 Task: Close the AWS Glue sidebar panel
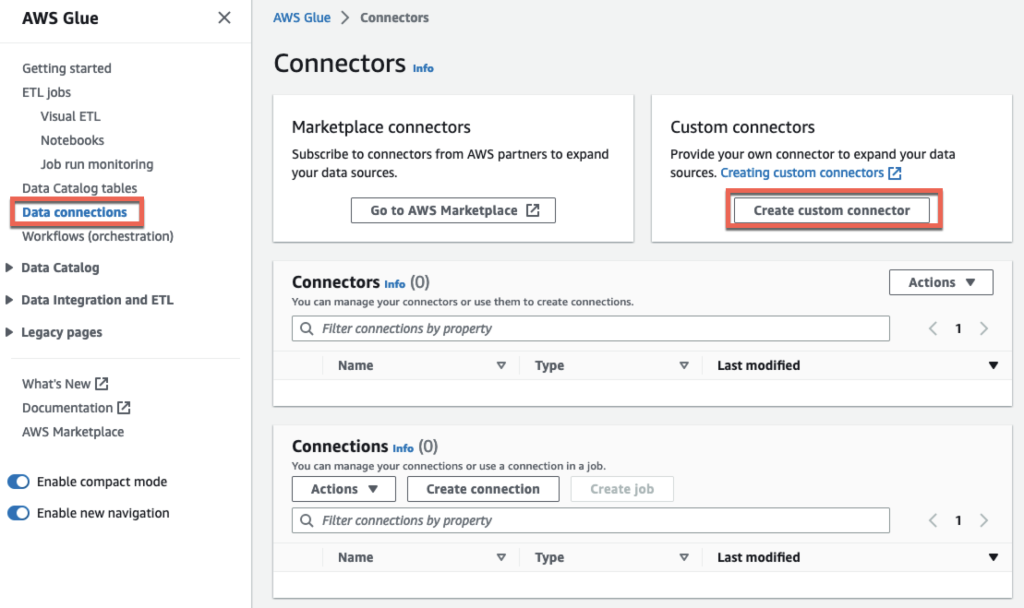pyautogui.click(x=224, y=18)
